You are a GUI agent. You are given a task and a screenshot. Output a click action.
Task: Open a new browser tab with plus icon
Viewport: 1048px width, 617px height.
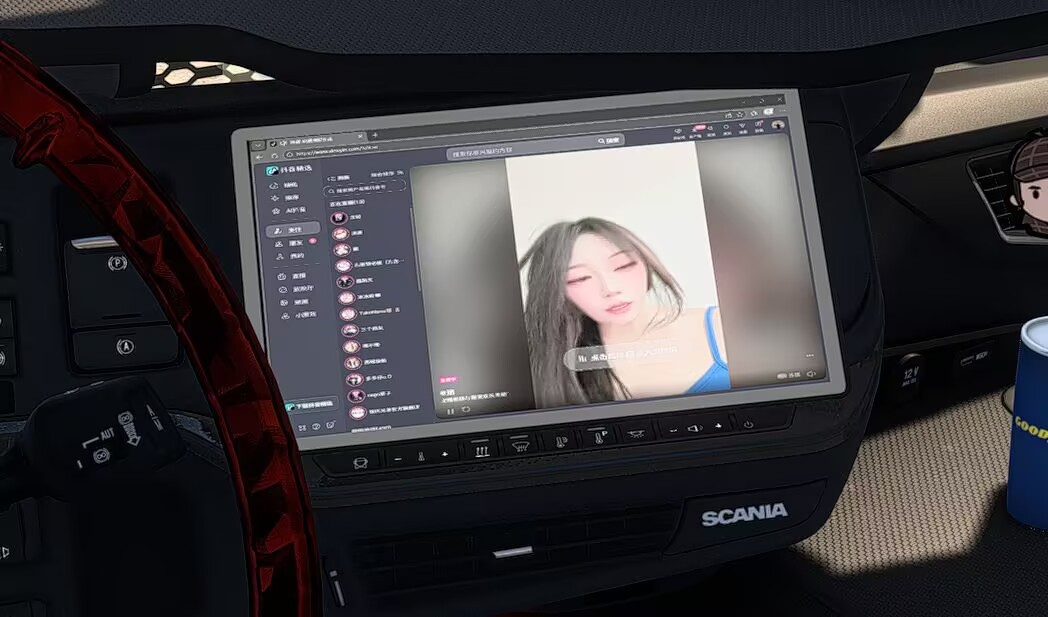375,135
